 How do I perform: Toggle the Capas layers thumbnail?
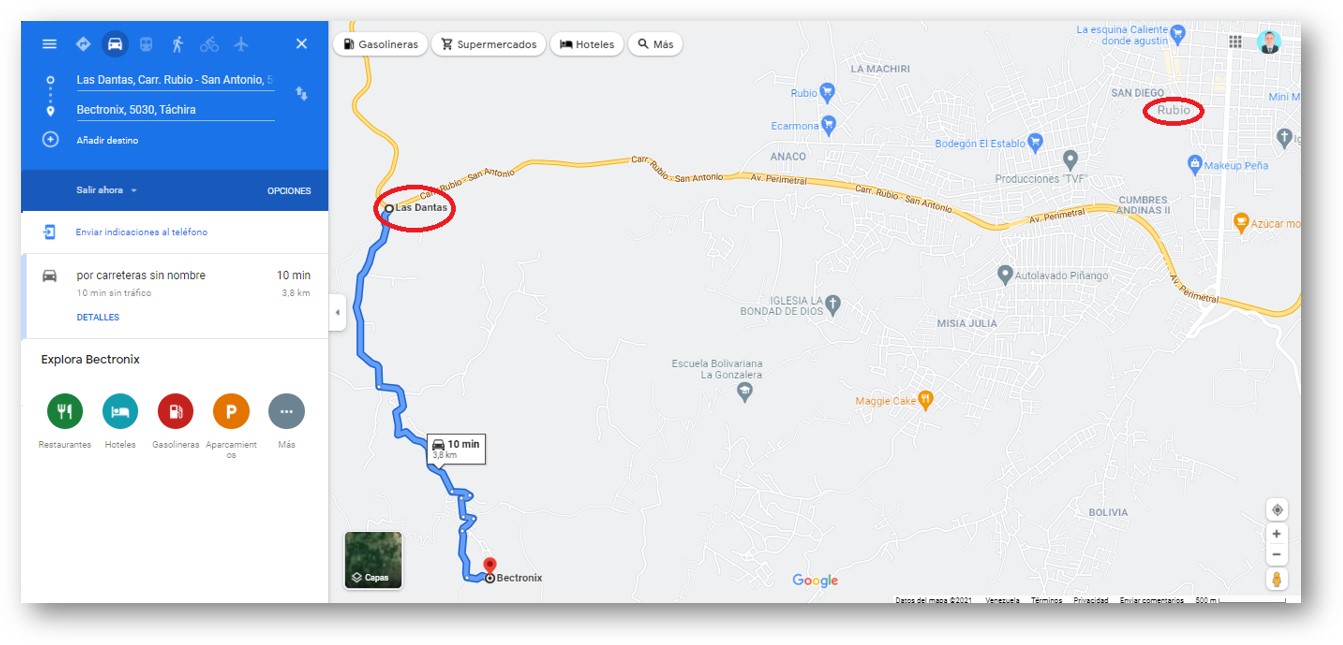pyautogui.click(x=373, y=559)
